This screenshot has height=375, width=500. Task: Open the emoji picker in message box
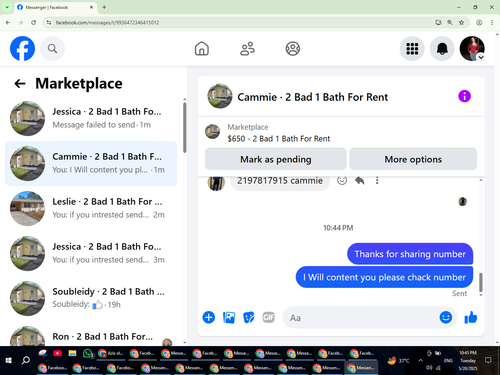coord(446,317)
